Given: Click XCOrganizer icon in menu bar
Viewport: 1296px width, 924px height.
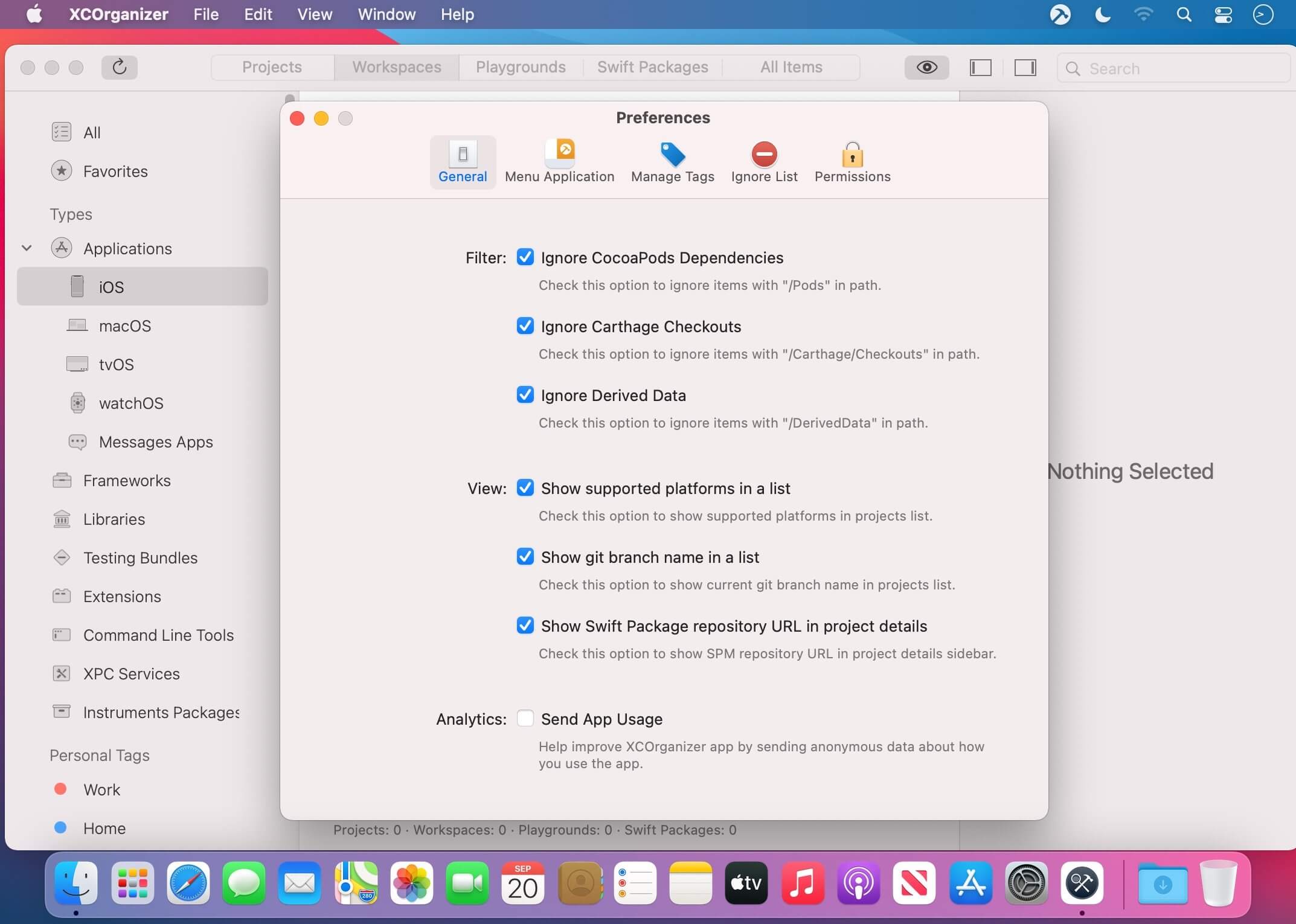Looking at the screenshot, I should tap(1060, 14).
